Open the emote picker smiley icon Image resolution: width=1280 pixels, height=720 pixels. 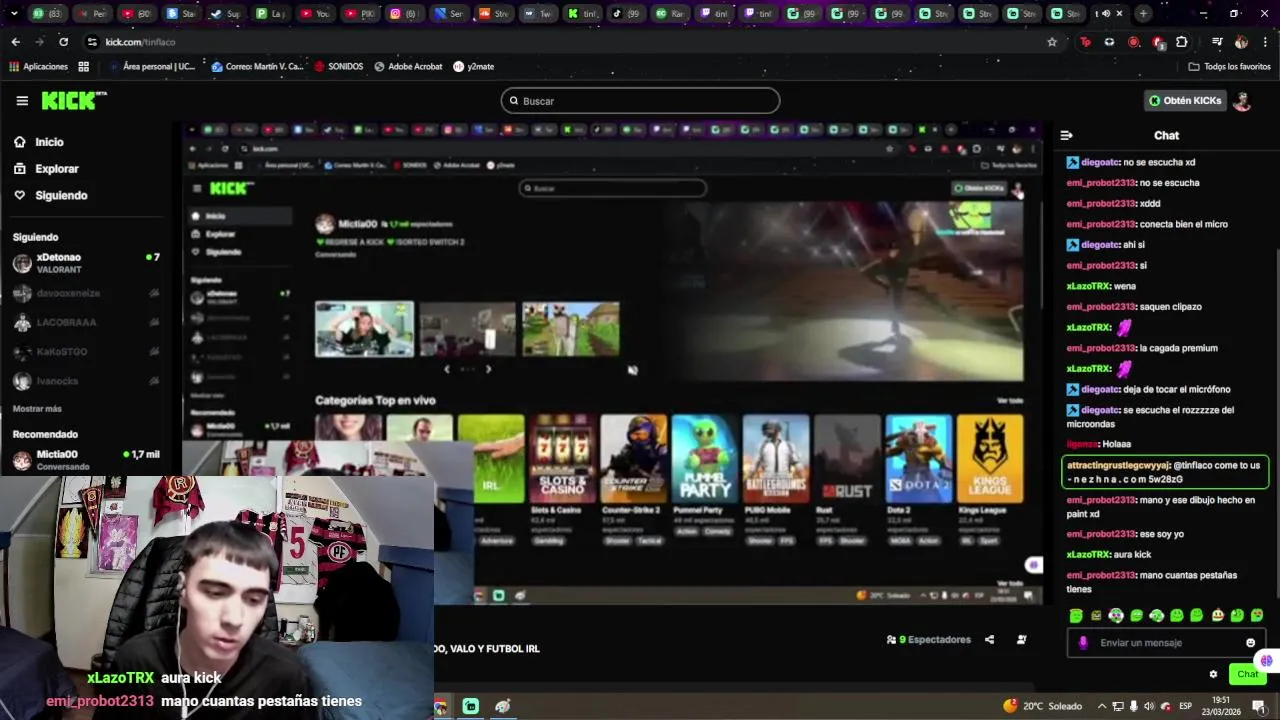[1250, 643]
